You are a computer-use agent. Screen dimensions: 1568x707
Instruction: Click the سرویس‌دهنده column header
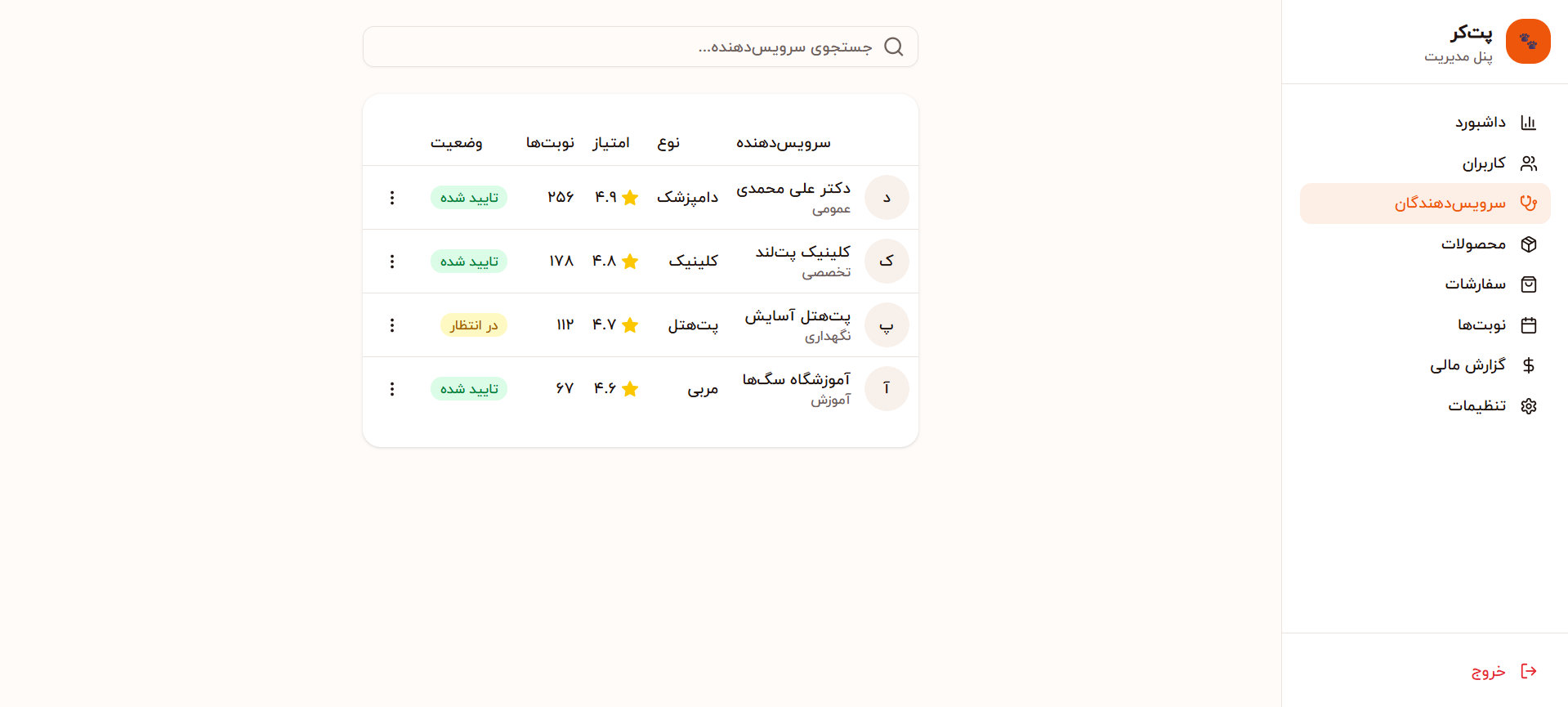tap(783, 143)
